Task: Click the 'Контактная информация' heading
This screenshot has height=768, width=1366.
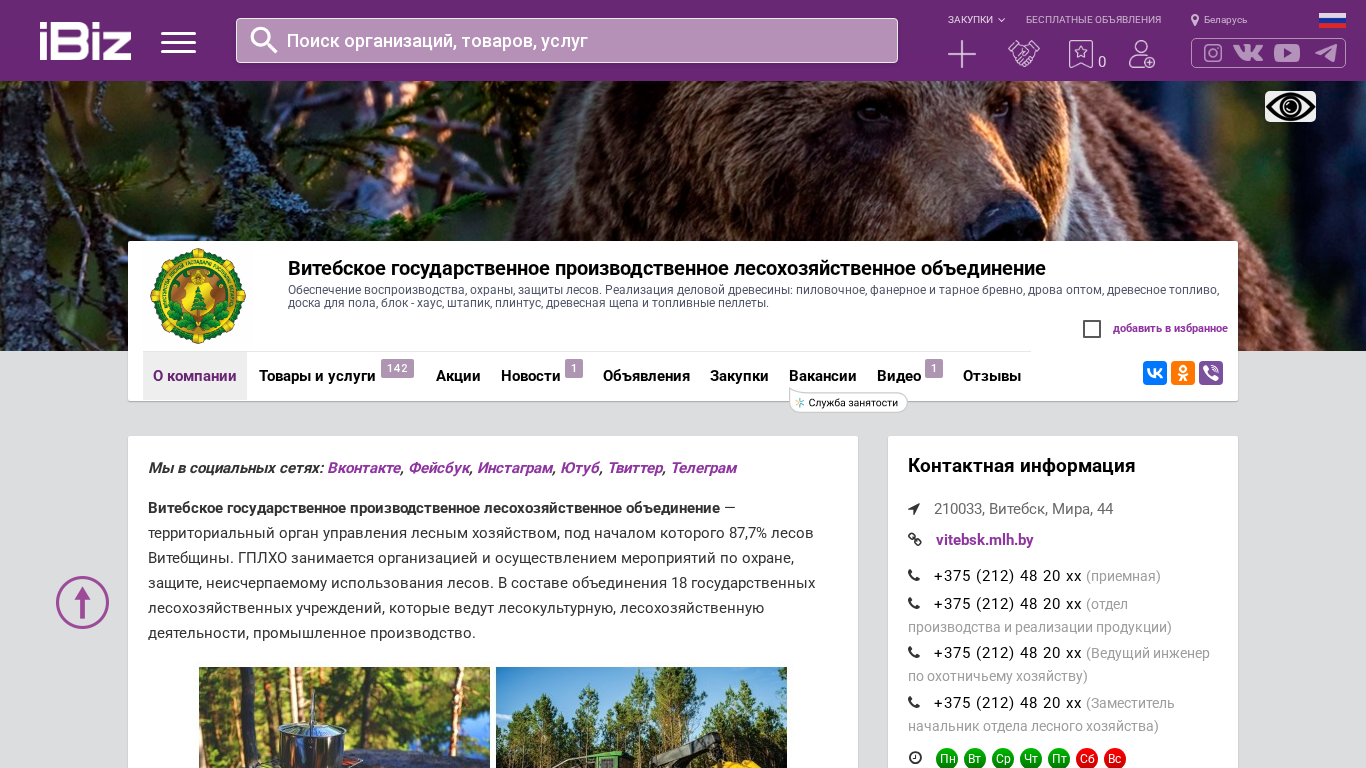Action: 1021,466
